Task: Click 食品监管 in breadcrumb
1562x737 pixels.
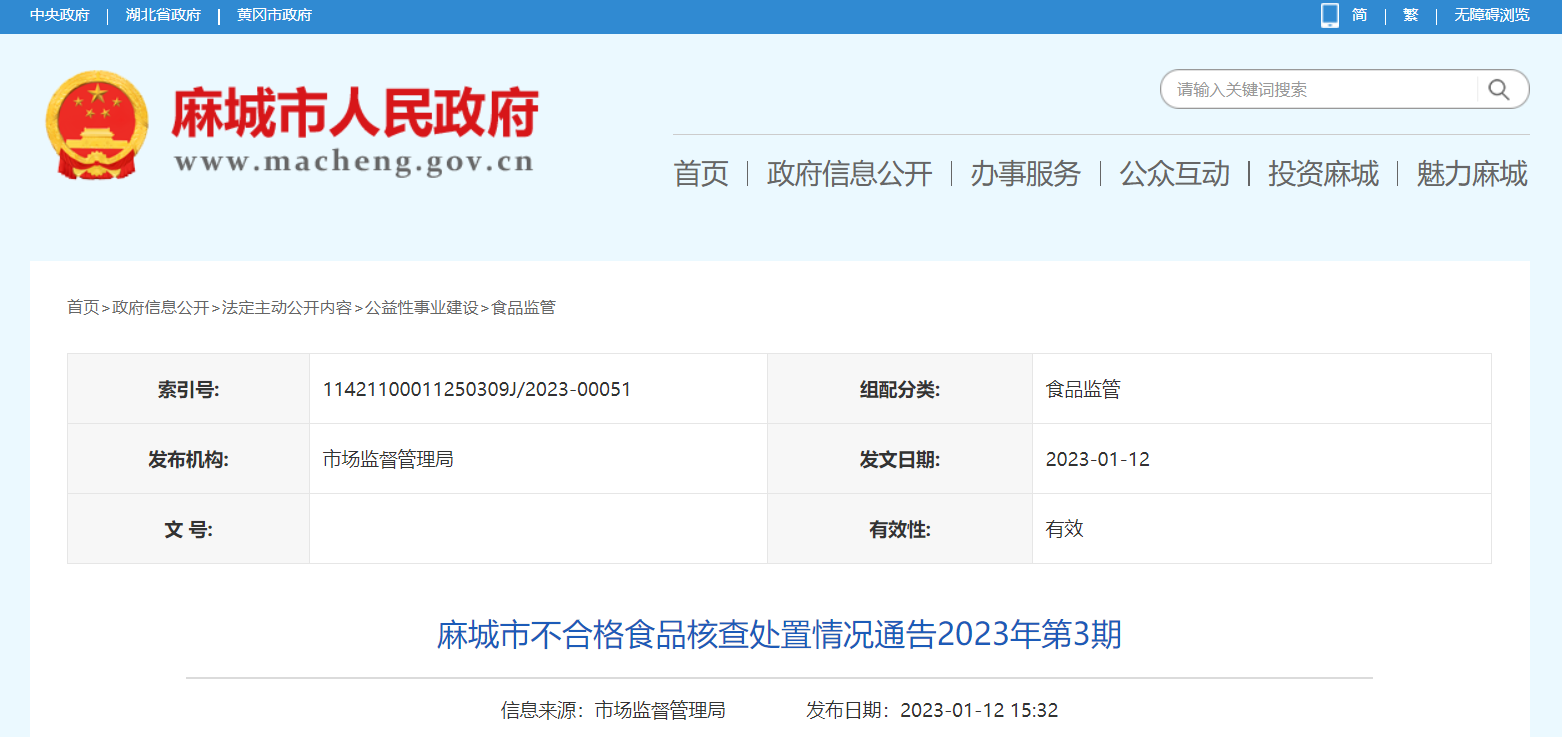Action: pyautogui.click(x=523, y=308)
